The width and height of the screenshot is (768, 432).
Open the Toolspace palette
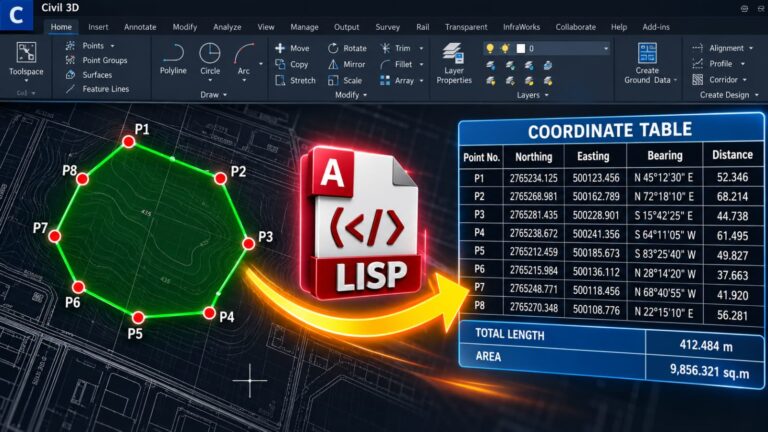(x=26, y=58)
